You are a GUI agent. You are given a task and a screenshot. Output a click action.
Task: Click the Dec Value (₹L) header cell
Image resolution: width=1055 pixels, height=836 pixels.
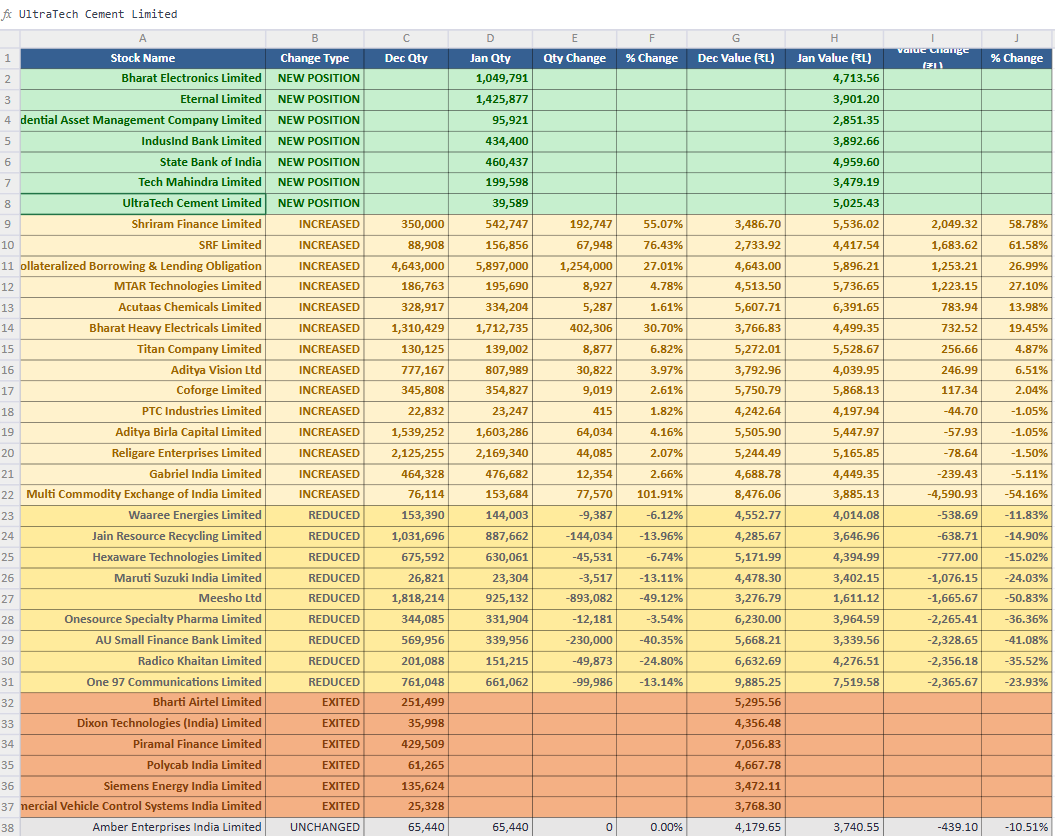(735, 59)
